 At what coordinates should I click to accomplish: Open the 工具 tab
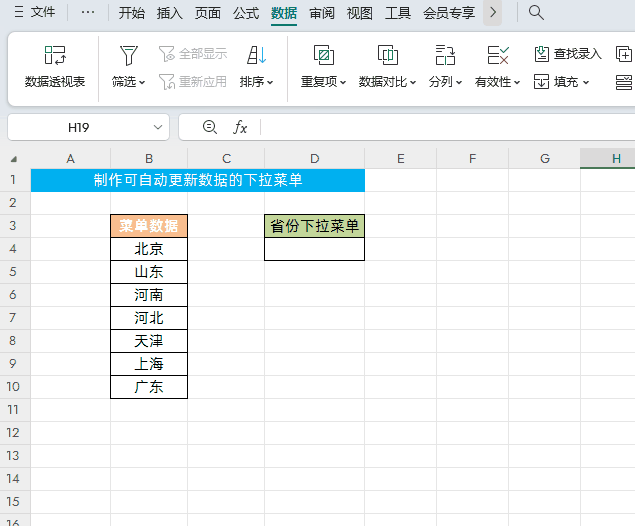click(398, 13)
